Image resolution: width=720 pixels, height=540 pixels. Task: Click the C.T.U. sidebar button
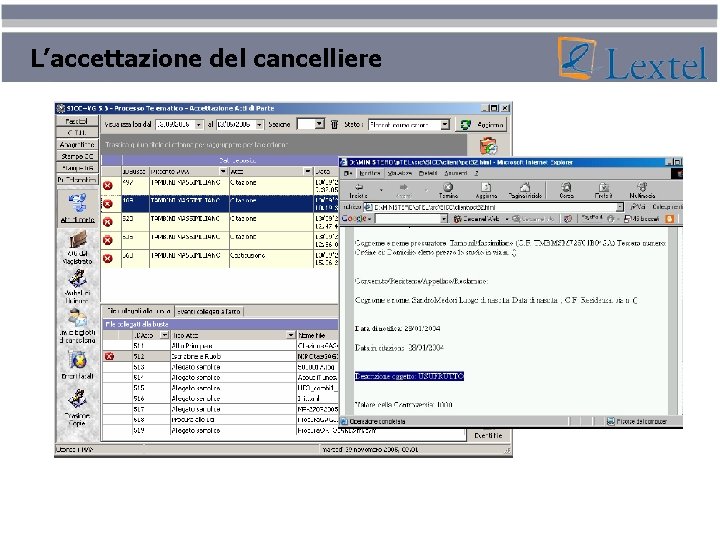[77, 133]
